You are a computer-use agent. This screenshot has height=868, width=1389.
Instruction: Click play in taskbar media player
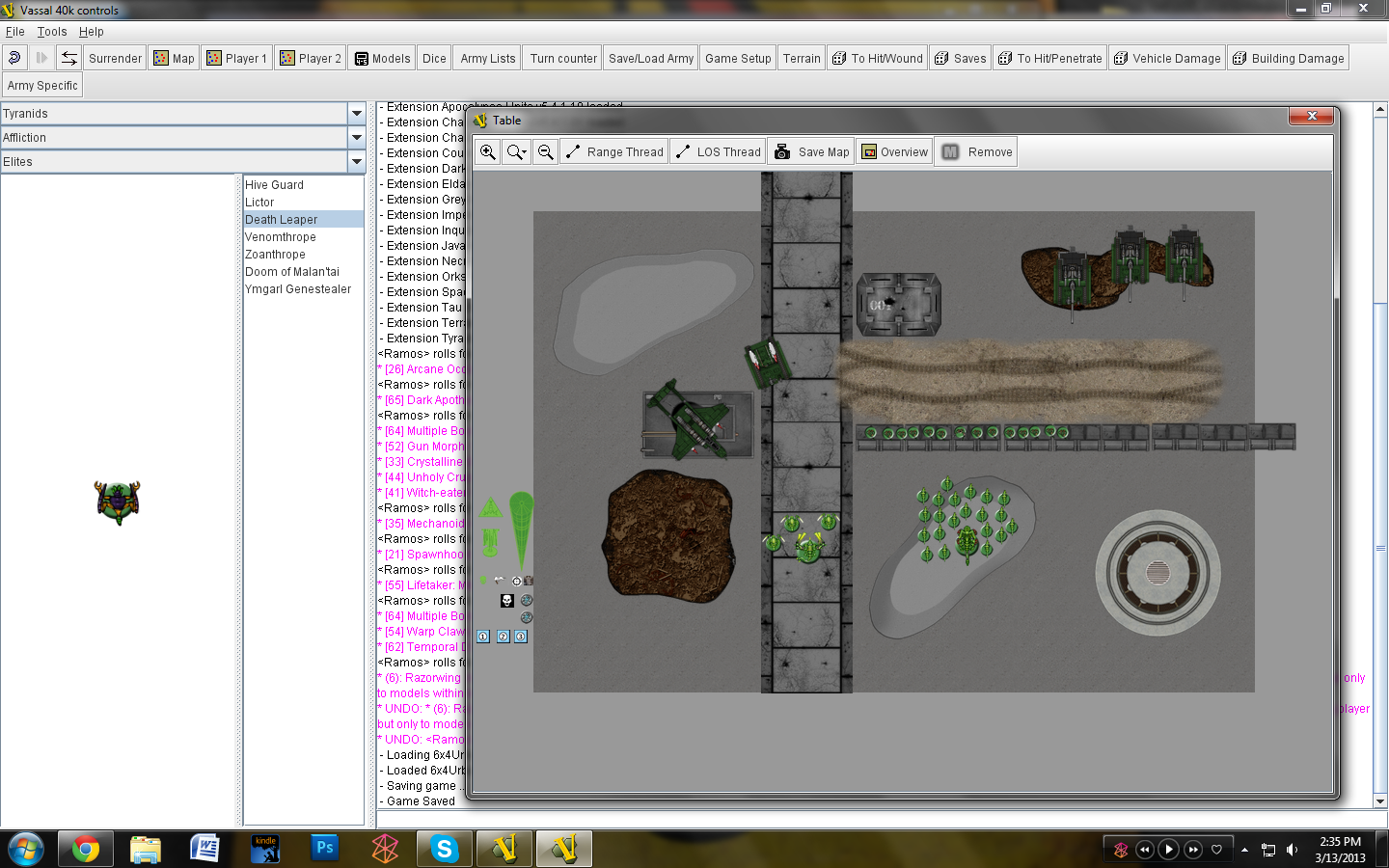pyautogui.click(x=1168, y=850)
